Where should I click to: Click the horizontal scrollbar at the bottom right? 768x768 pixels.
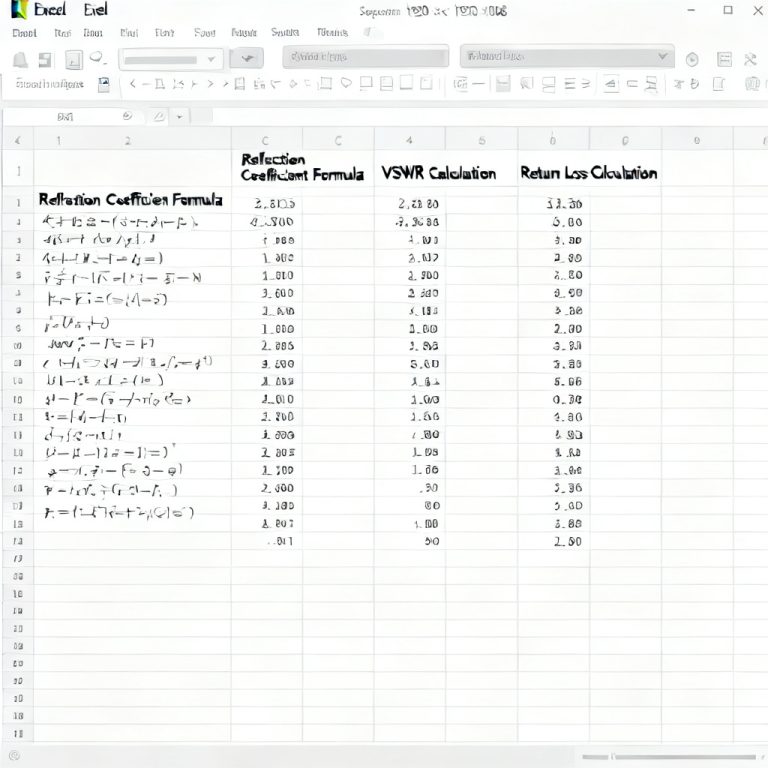pos(669,757)
